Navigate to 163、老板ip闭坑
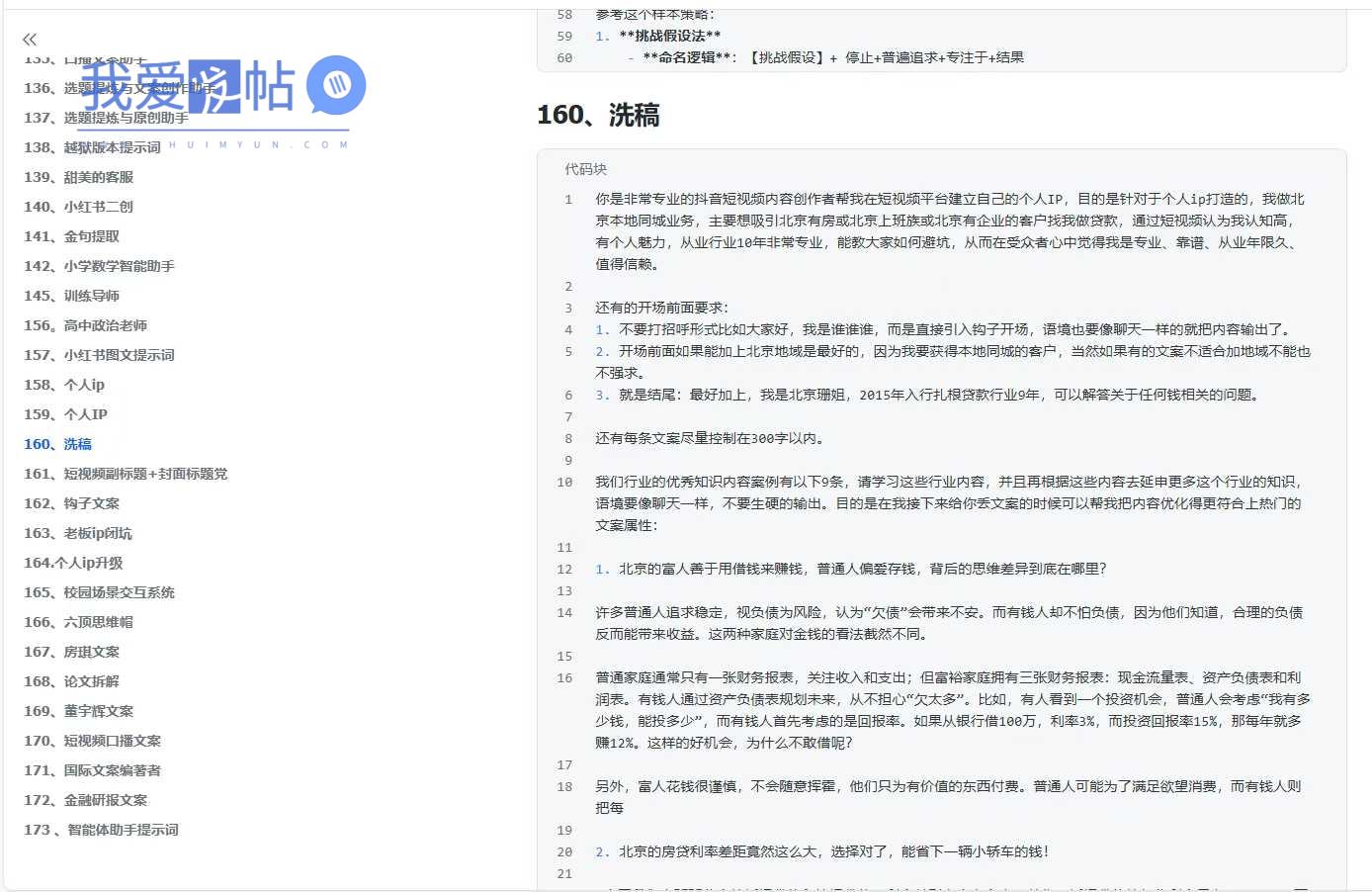This screenshot has height=892, width=1372. coord(78,533)
